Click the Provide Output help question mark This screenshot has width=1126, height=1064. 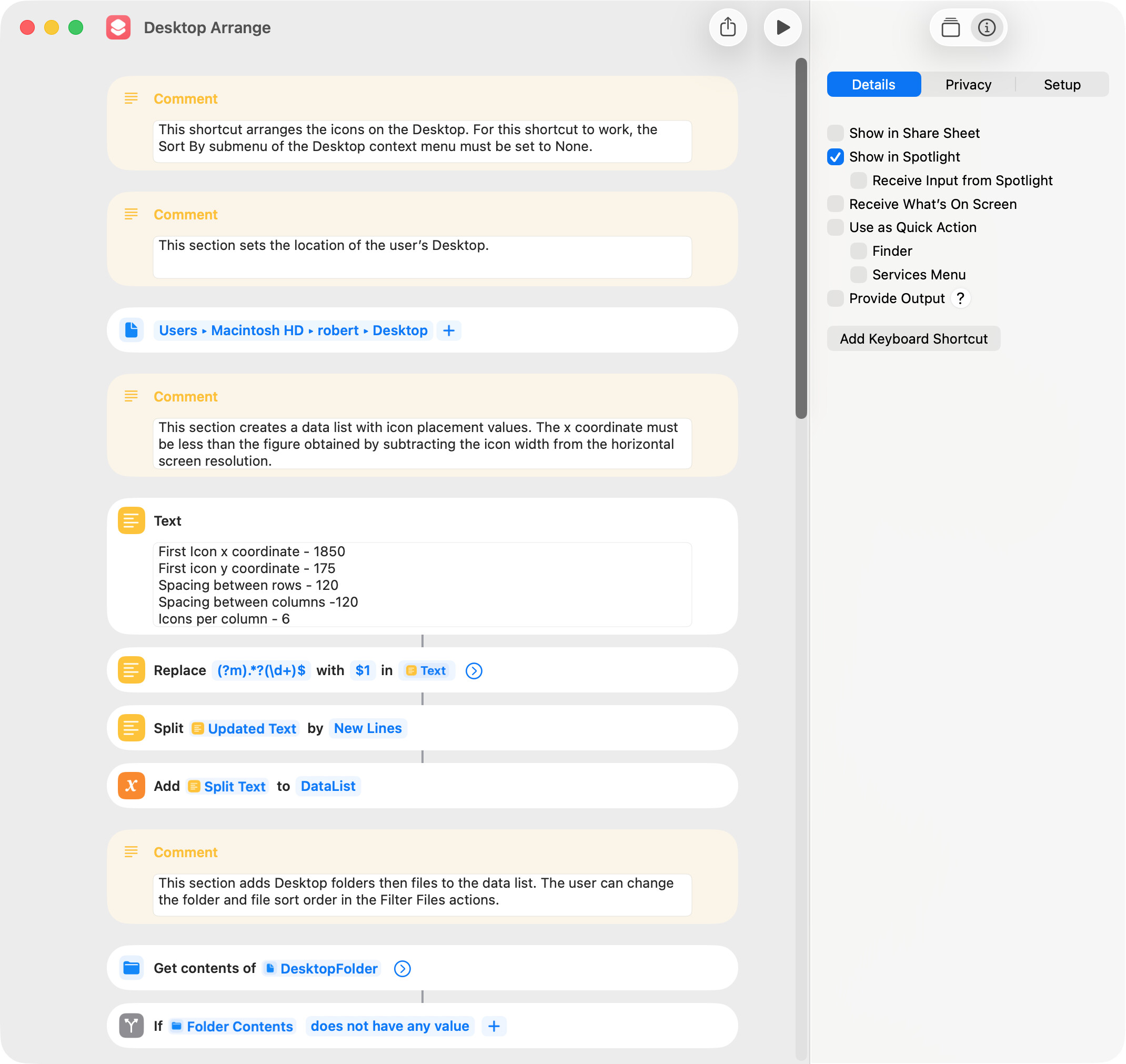point(960,298)
